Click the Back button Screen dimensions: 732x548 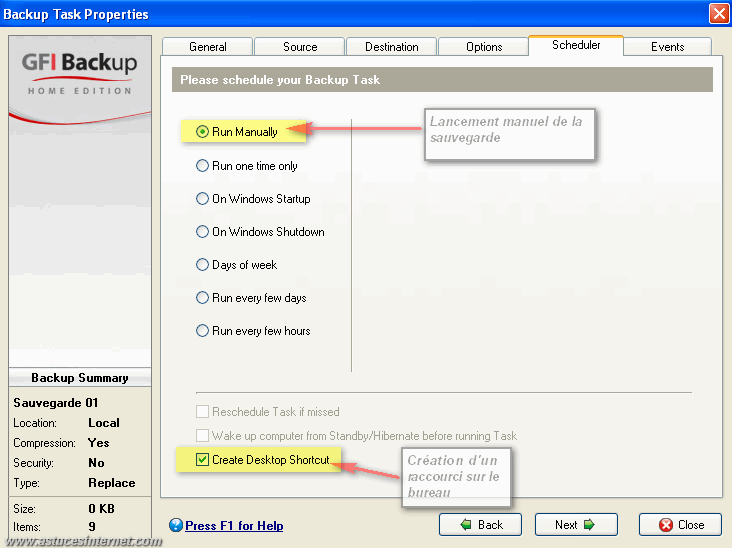[480, 525]
